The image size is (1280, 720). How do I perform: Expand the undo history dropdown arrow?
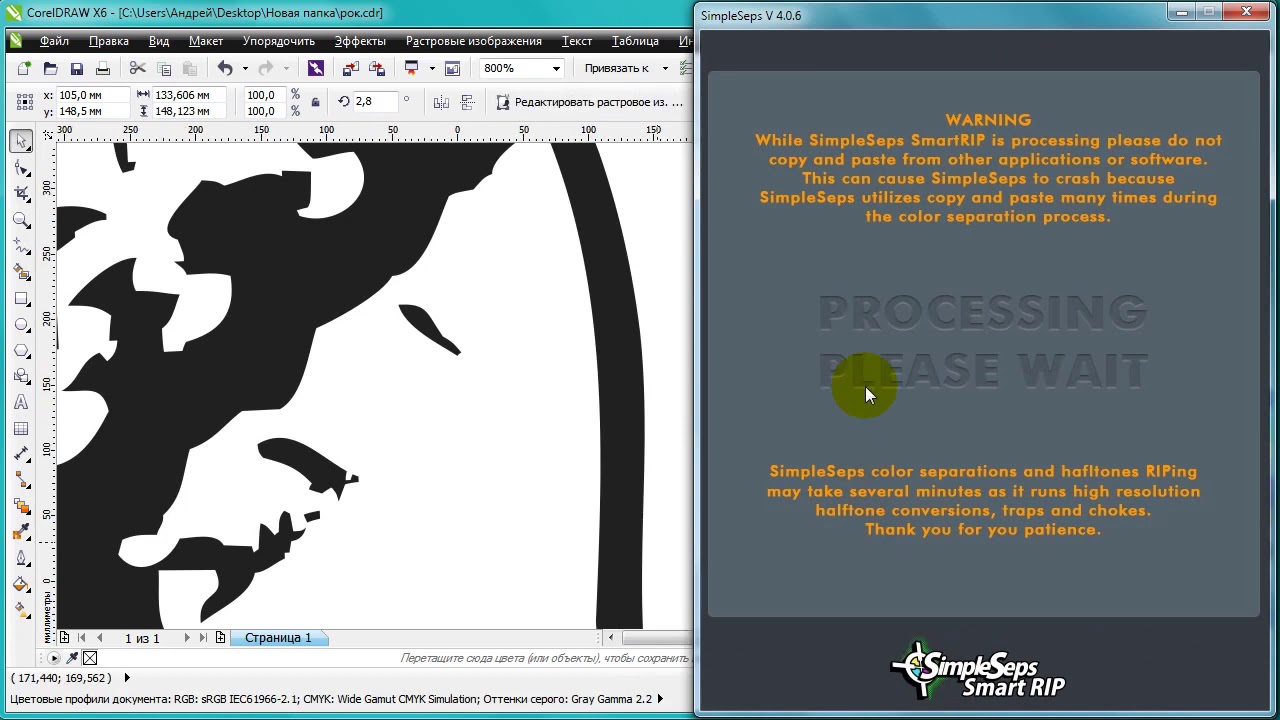click(245, 69)
